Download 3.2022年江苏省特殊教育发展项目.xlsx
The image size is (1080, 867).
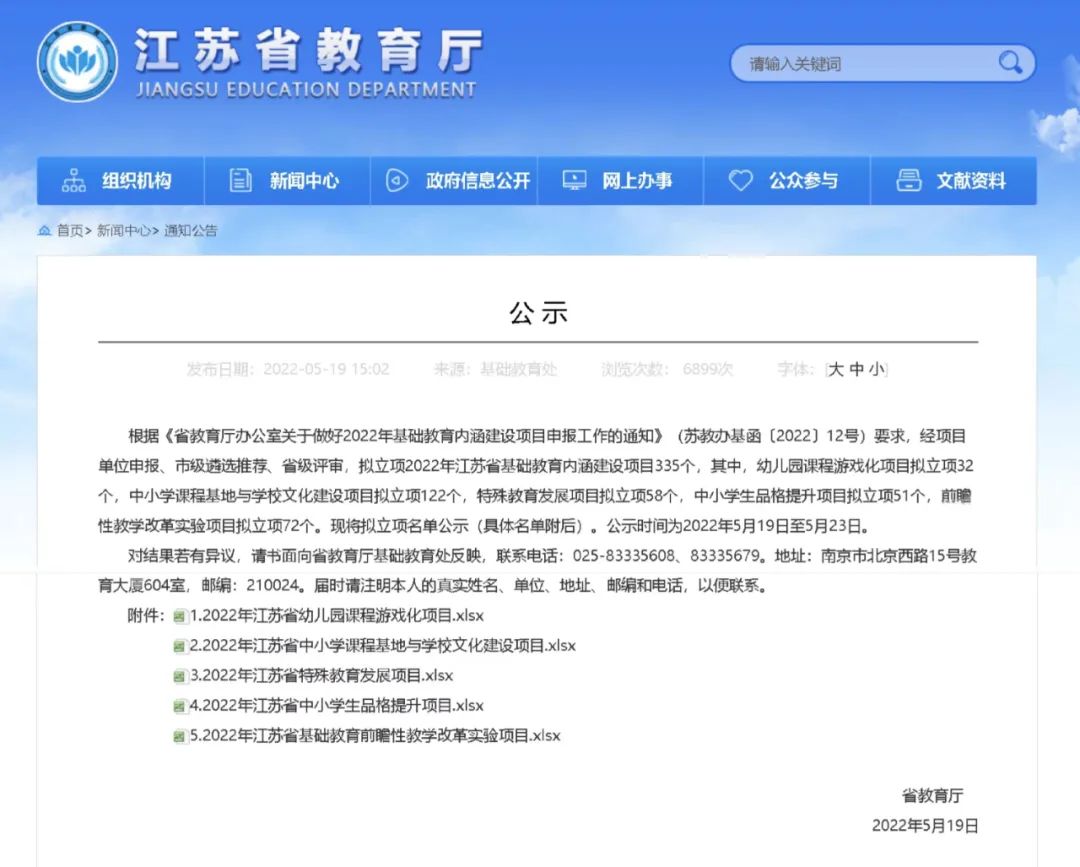click(x=322, y=676)
